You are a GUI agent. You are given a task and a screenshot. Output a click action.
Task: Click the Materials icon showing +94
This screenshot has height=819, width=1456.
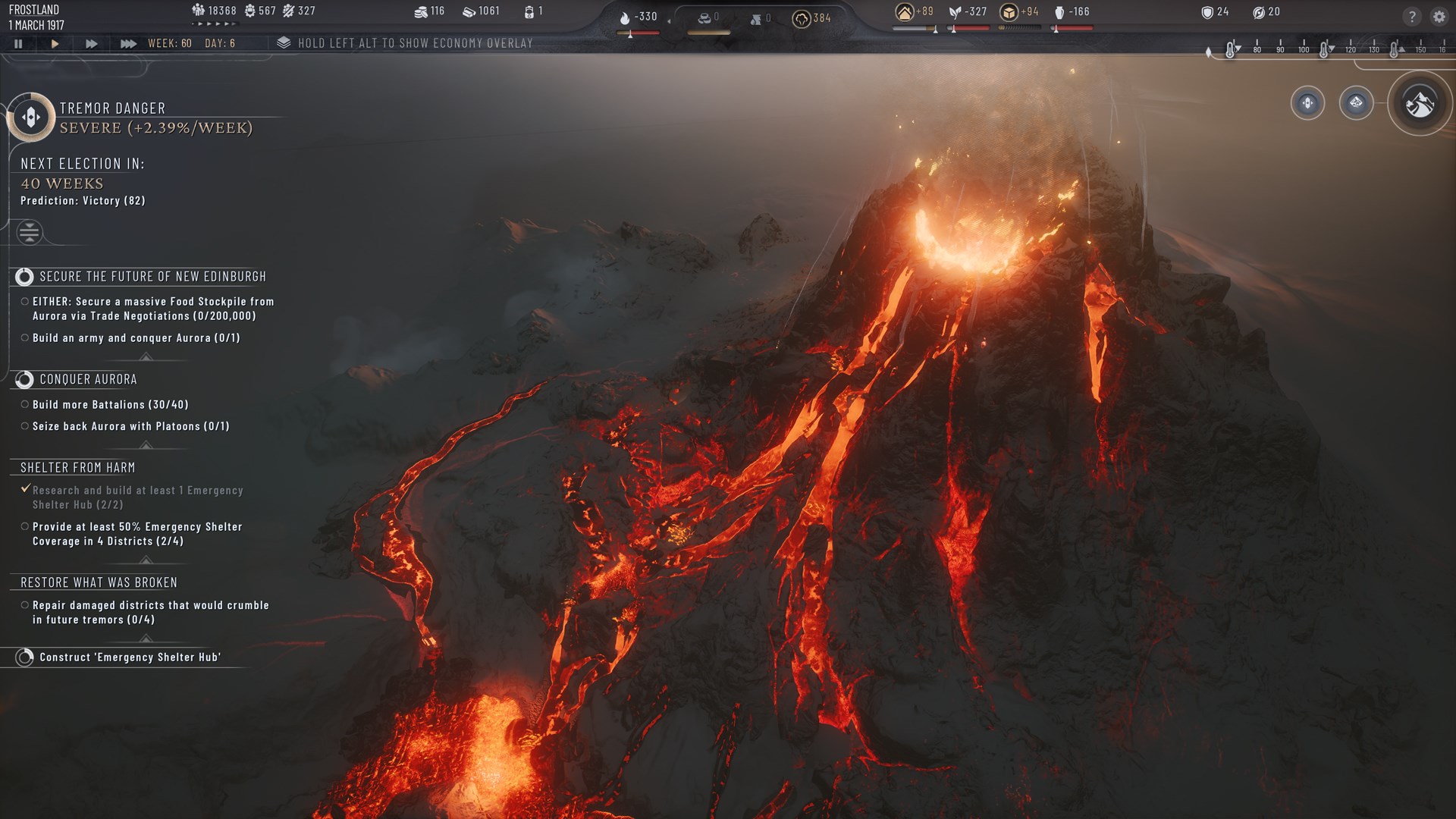coord(1009,13)
